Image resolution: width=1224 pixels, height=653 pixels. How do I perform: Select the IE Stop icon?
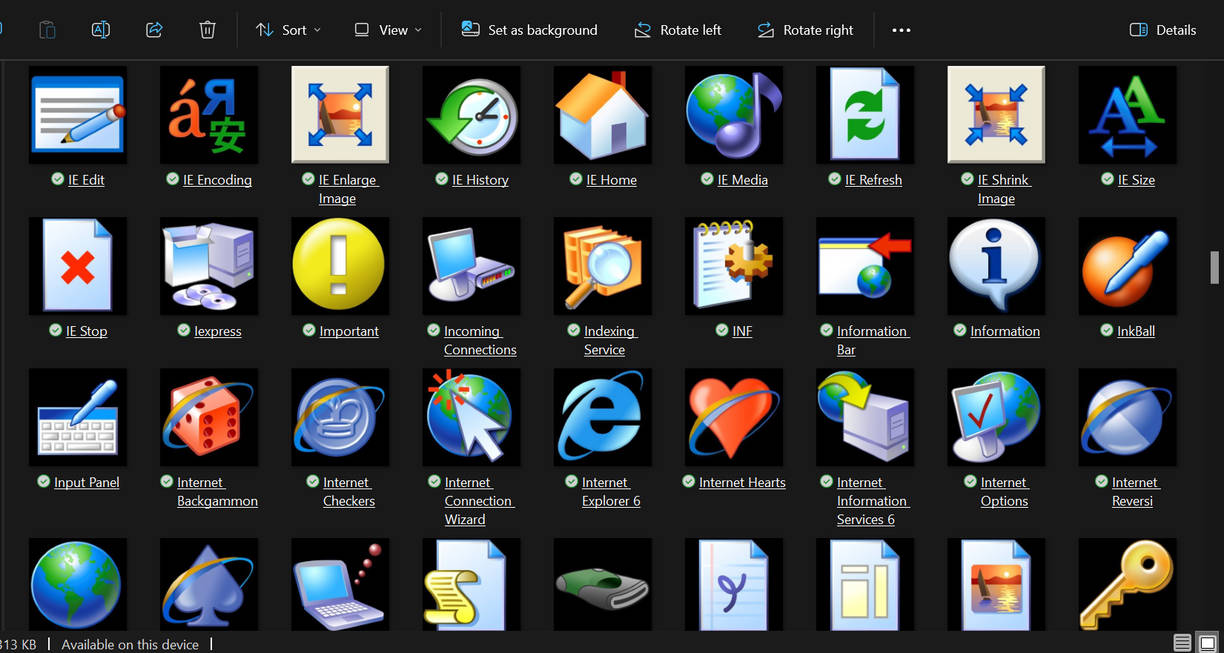[x=77, y=265]
